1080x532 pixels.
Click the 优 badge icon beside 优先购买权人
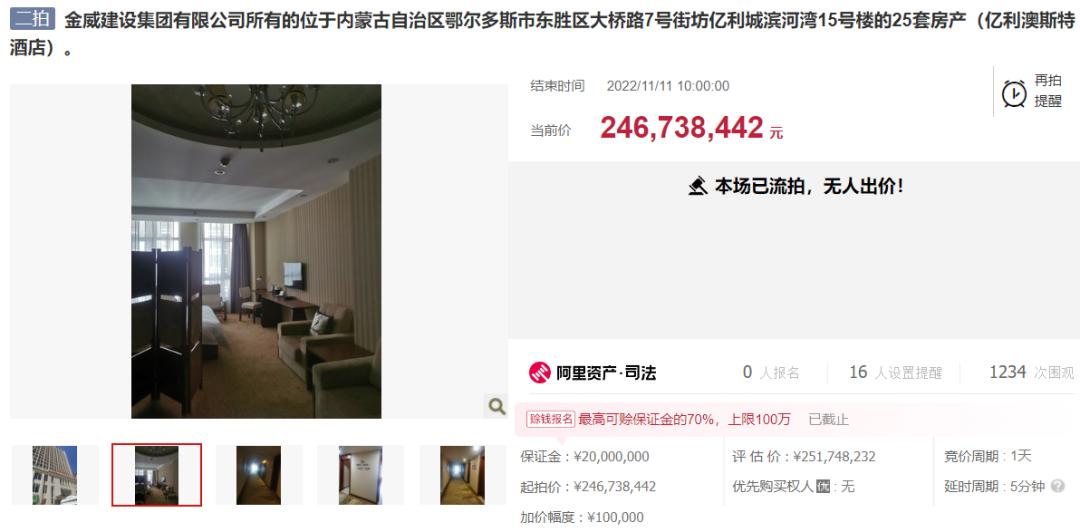click(x=822, y=487)
